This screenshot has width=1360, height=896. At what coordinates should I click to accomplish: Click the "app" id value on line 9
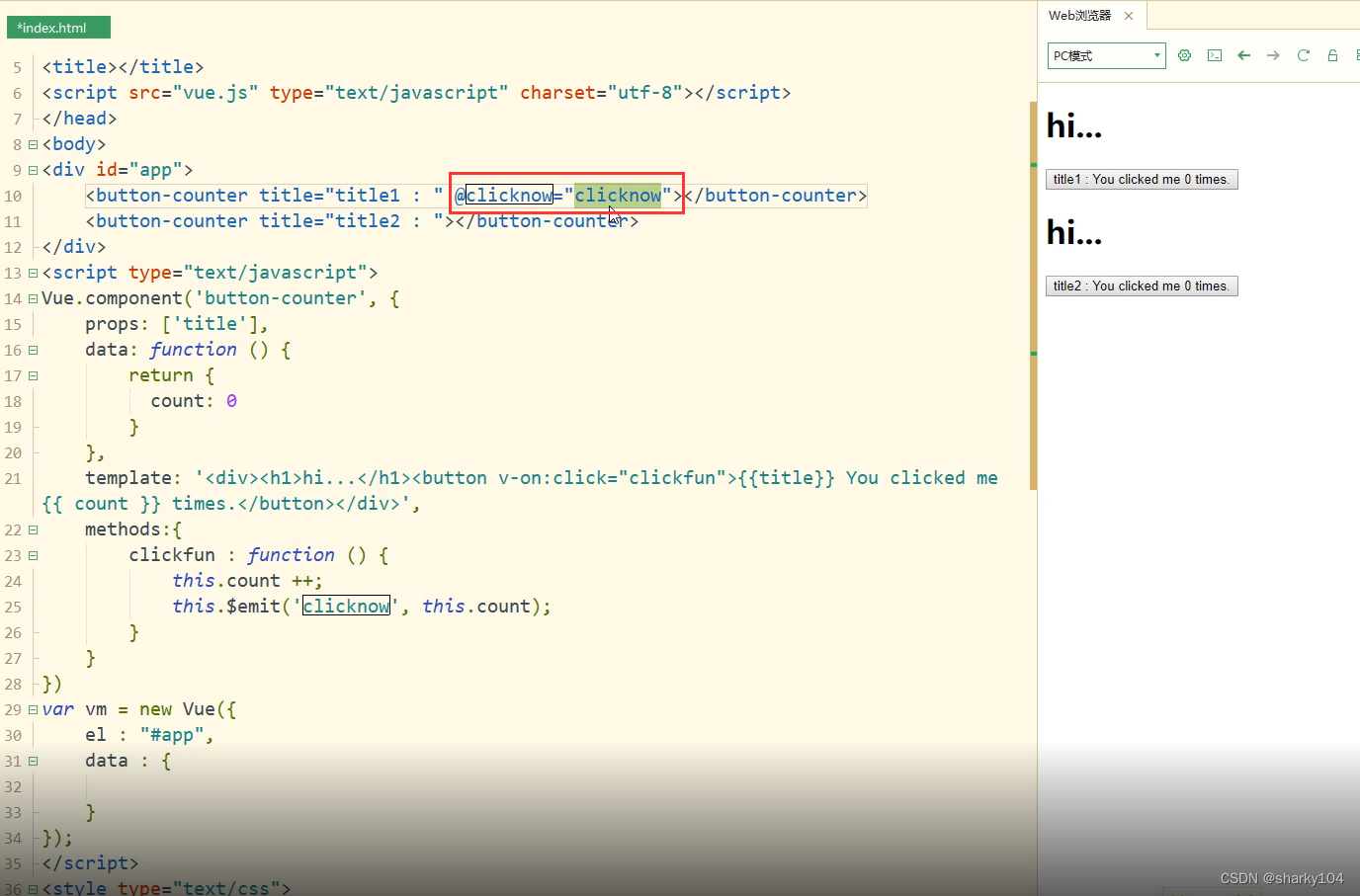pyautogui.click(x=155, y=170)
